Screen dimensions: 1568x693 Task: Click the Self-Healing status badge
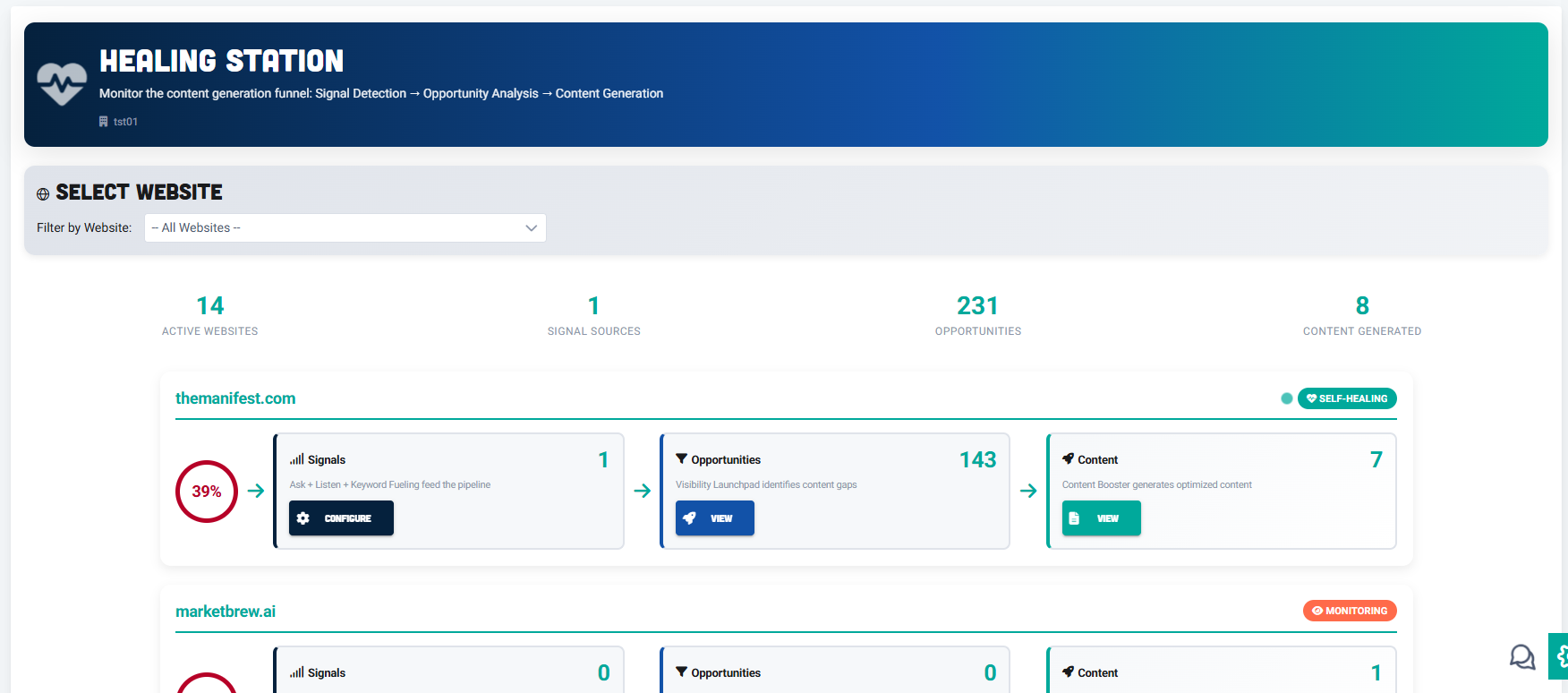coord(1347,398)
